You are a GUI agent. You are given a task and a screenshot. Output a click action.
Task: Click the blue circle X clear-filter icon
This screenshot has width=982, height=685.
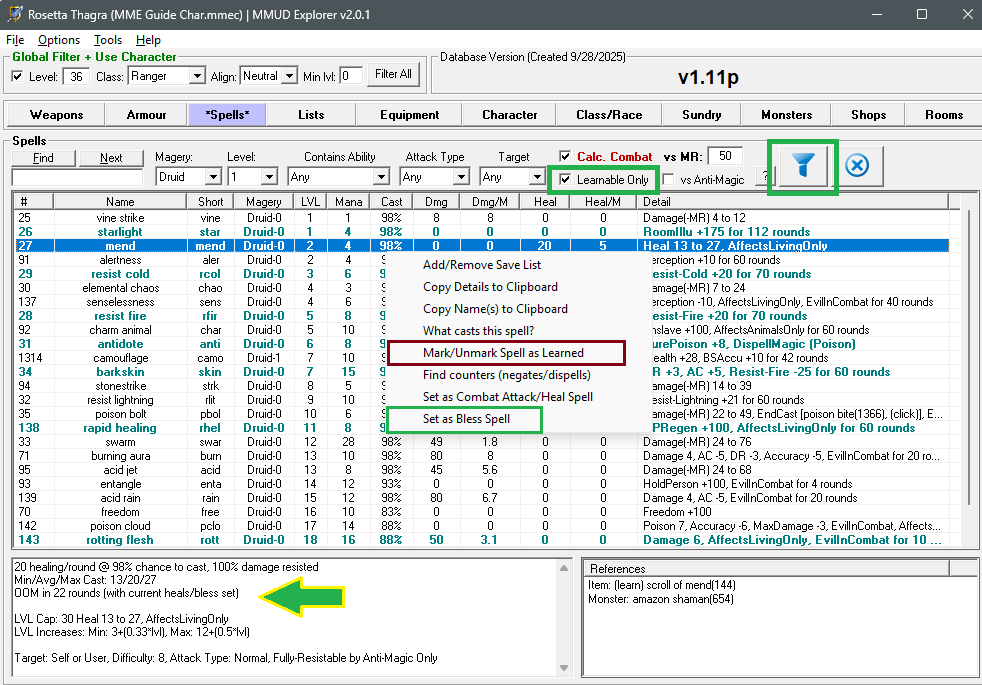(857, 167)
